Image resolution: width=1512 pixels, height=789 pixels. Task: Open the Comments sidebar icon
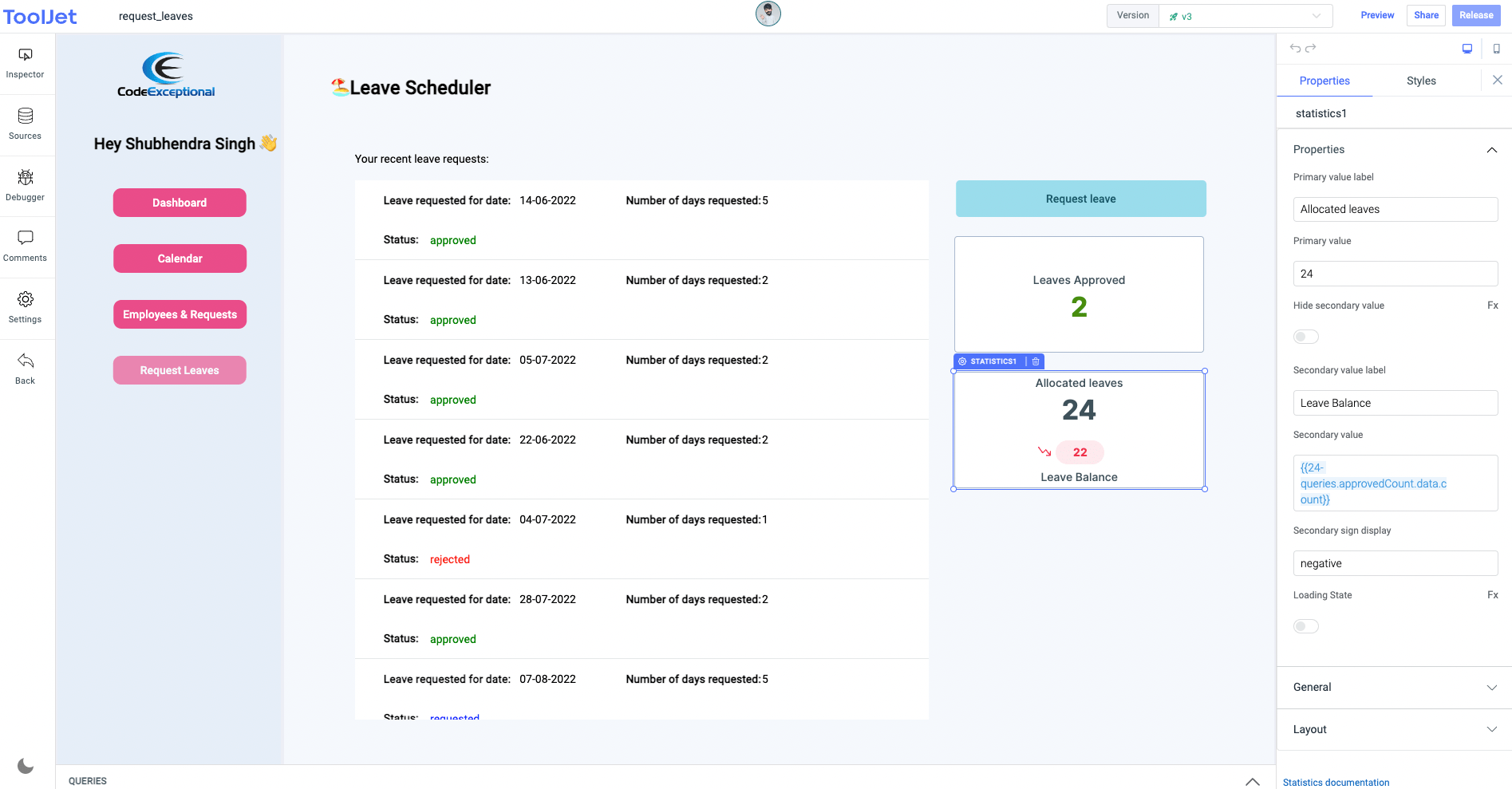pyautogui.click(x=26, y=246)
